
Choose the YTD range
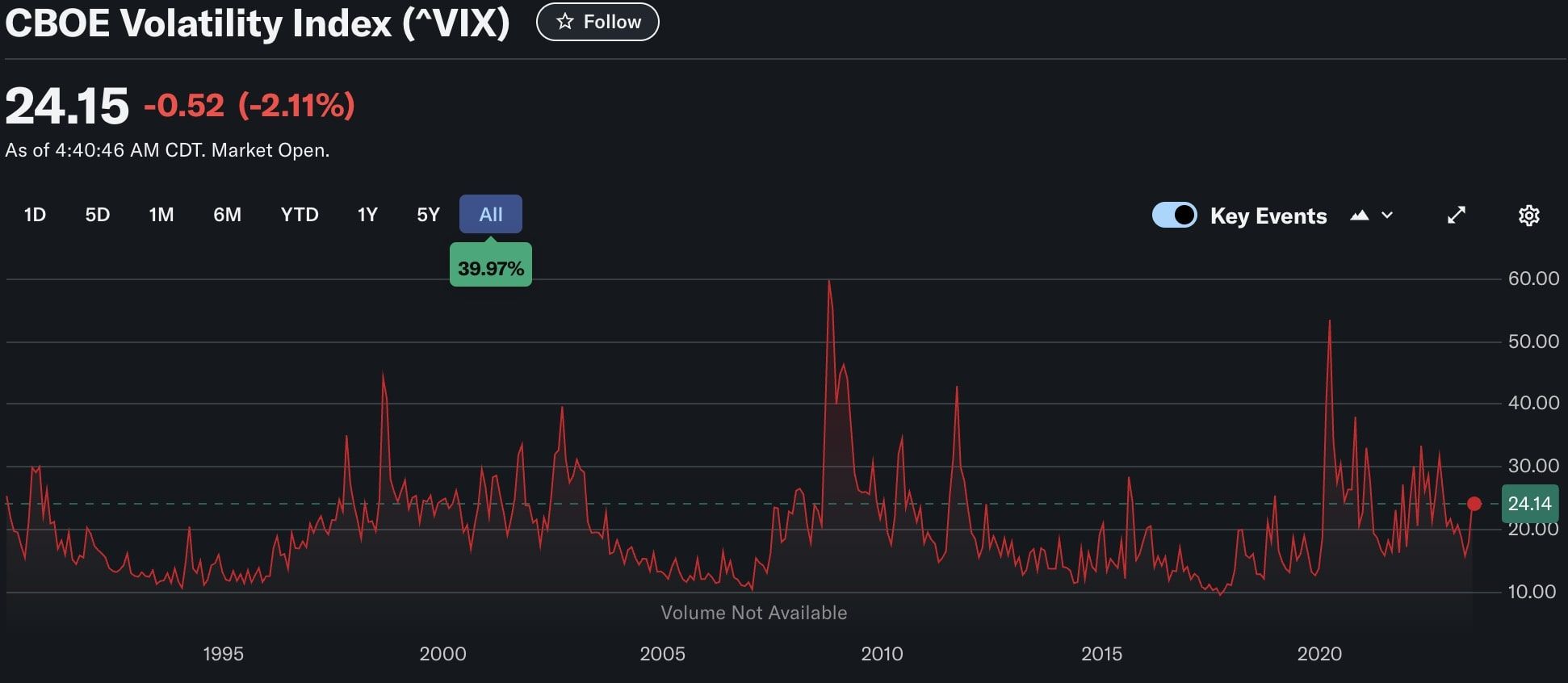click(300, 215)
